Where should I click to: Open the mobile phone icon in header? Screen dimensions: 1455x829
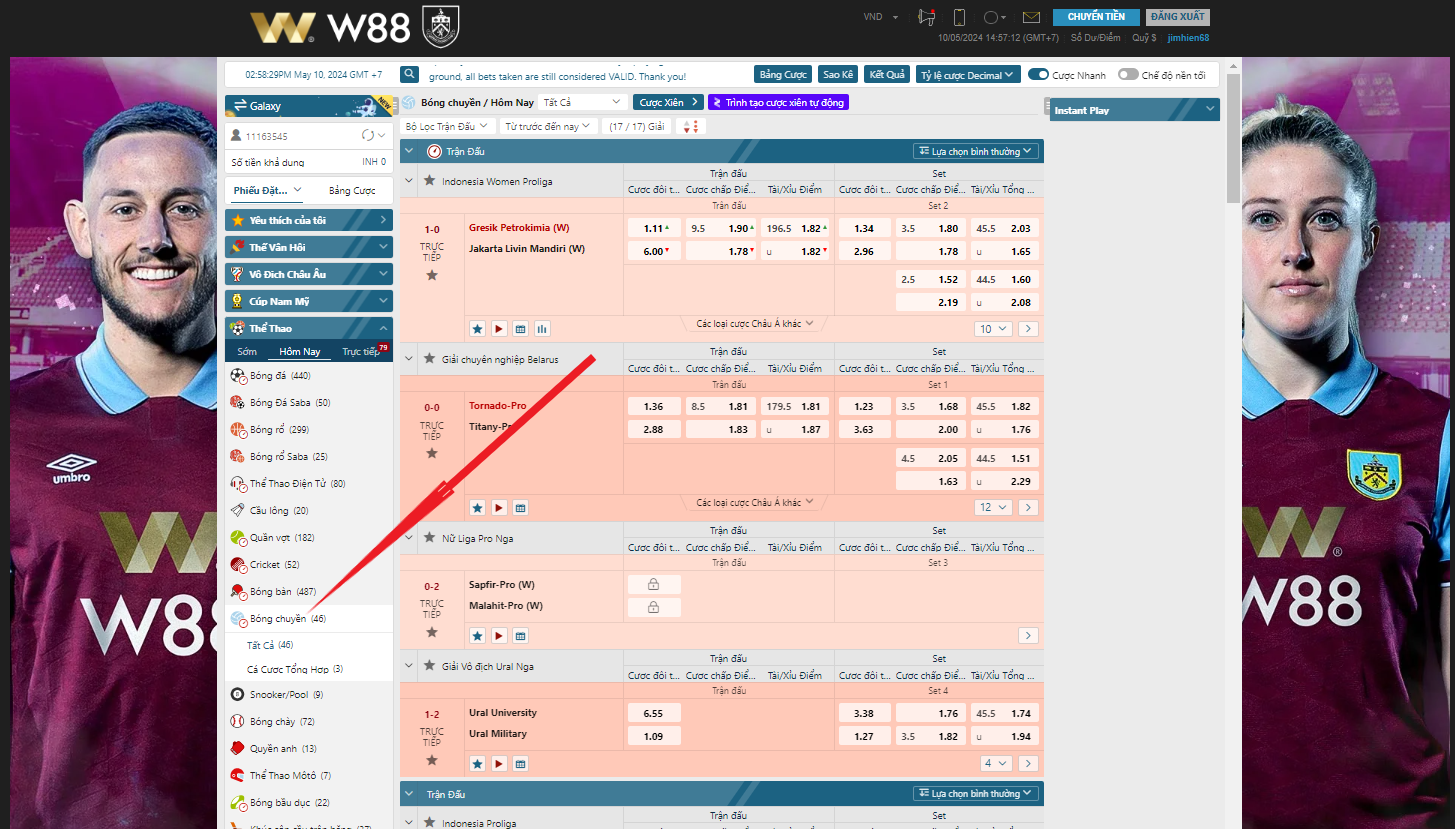[x=959, y=17]
